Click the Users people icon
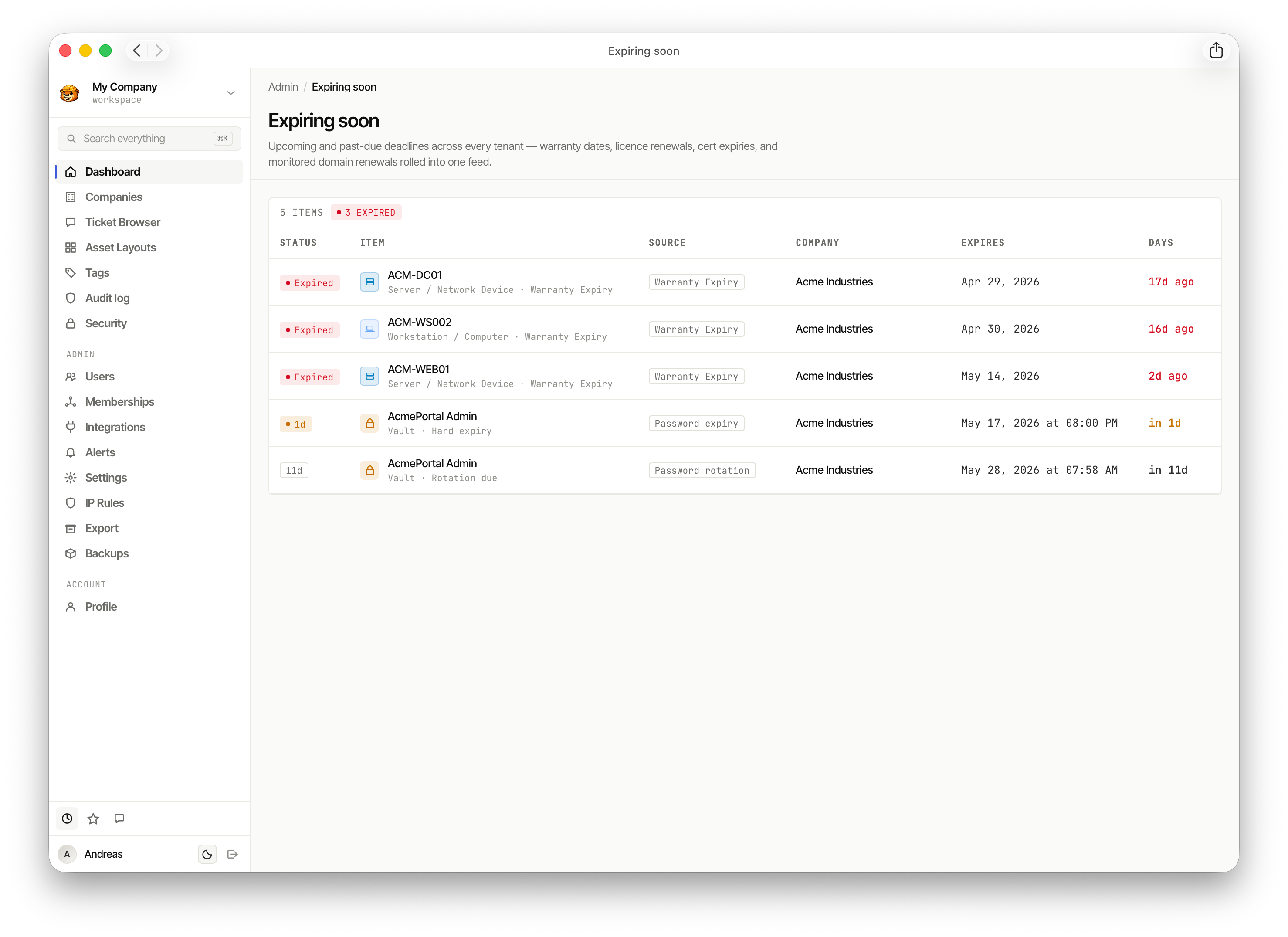 coord(71,377)
